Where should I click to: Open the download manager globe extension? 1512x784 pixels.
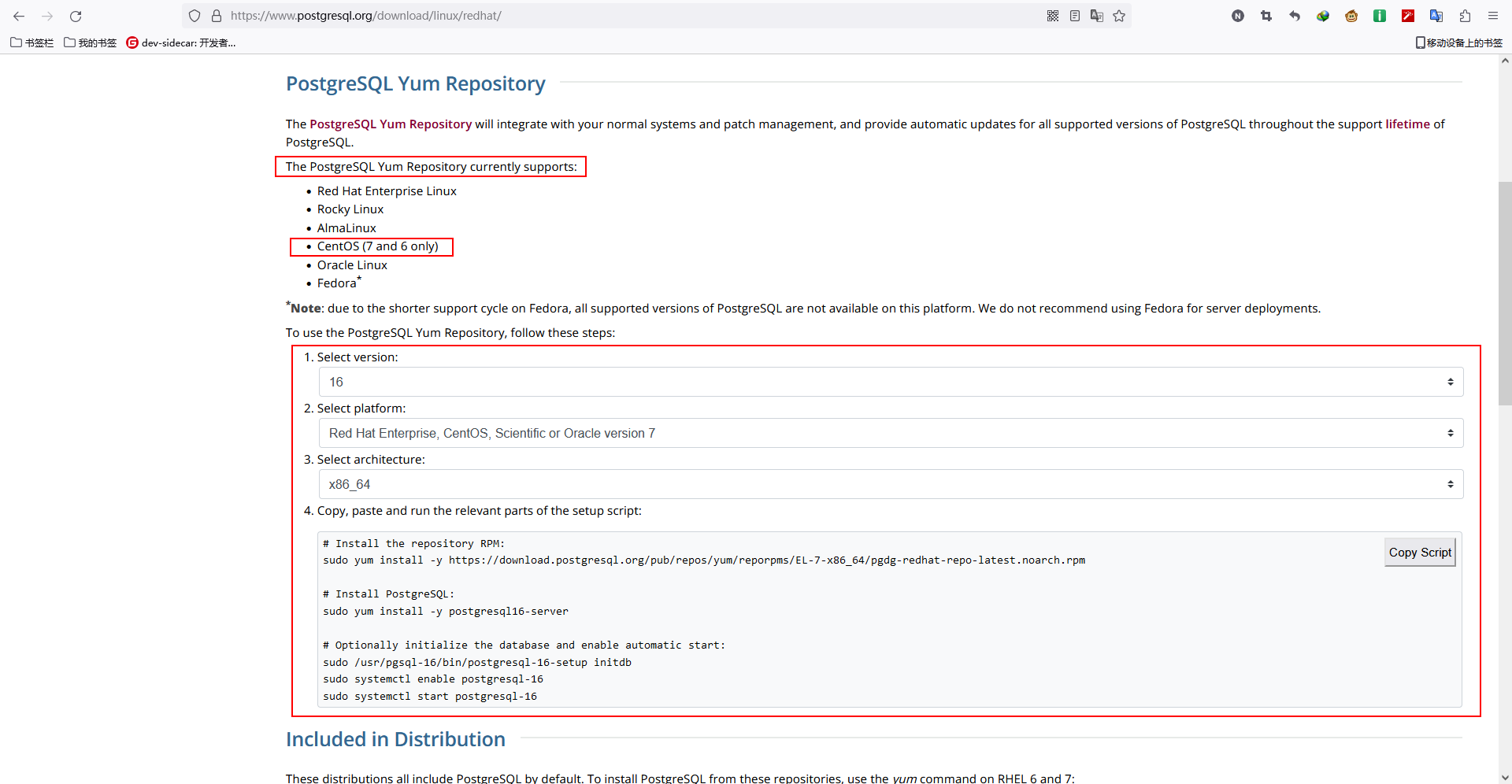(1323, 16)
